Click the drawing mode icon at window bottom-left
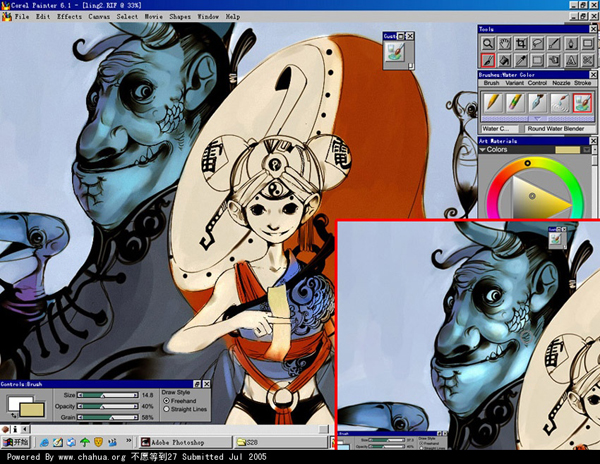The image size is (600, 464). pos(5,429)
